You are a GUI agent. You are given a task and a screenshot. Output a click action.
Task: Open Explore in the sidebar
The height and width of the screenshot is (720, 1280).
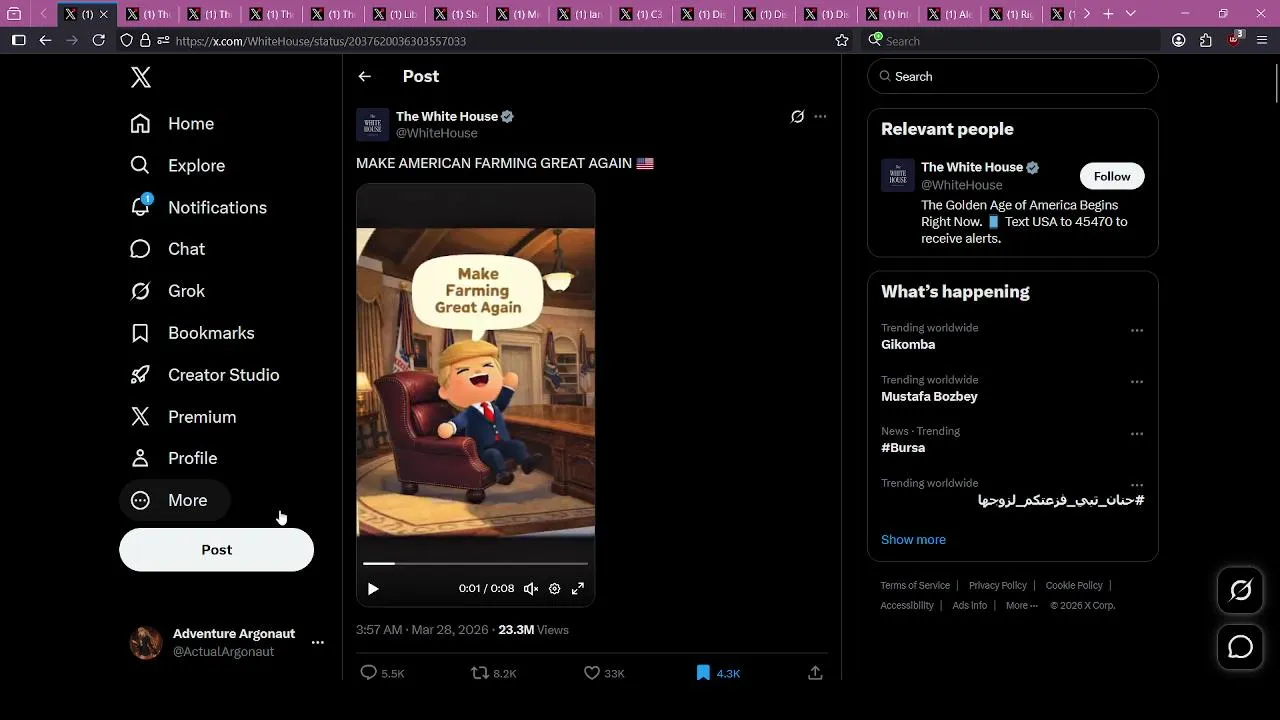point(178,166)
